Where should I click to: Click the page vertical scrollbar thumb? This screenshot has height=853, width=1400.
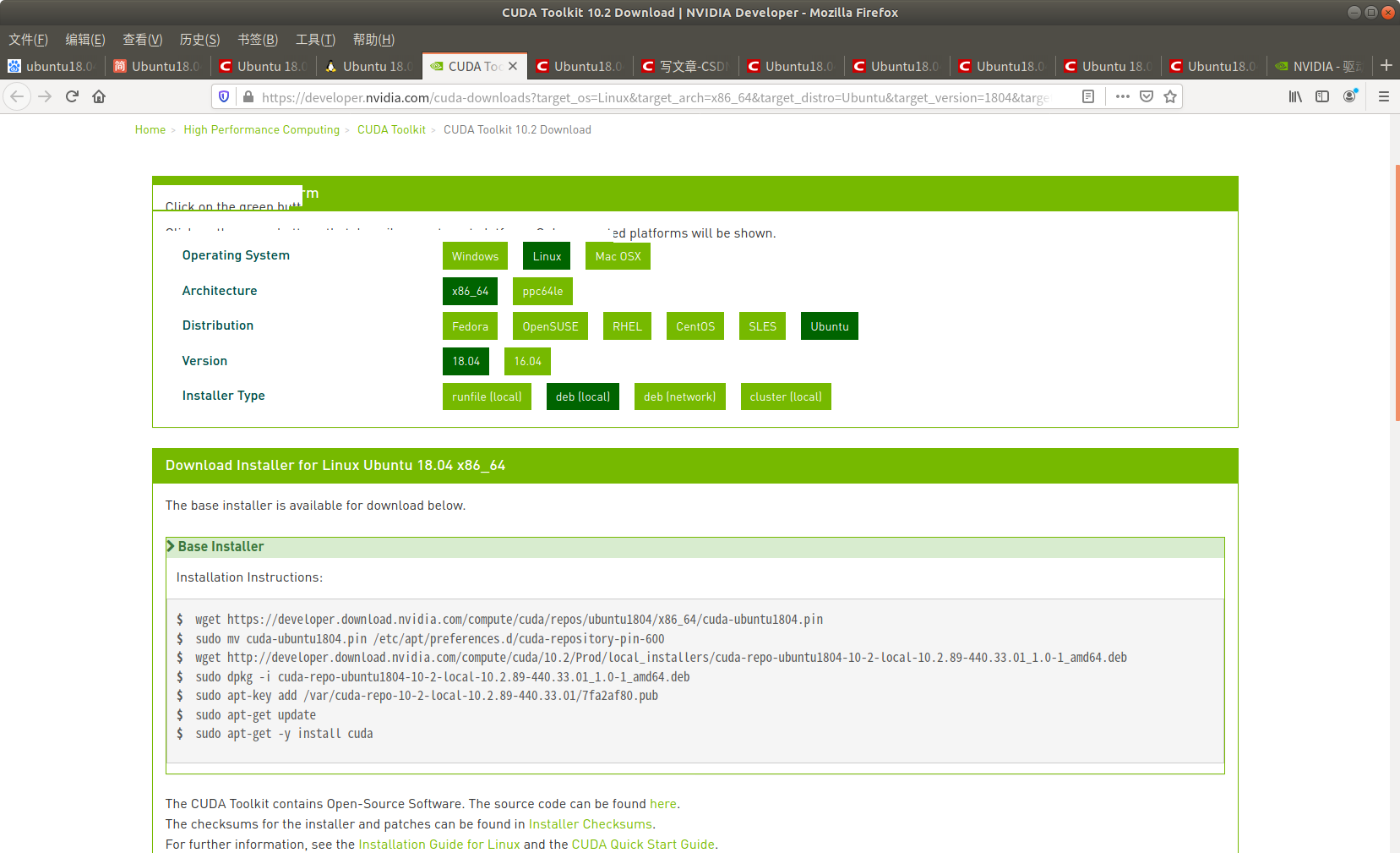pos(1397,293)
